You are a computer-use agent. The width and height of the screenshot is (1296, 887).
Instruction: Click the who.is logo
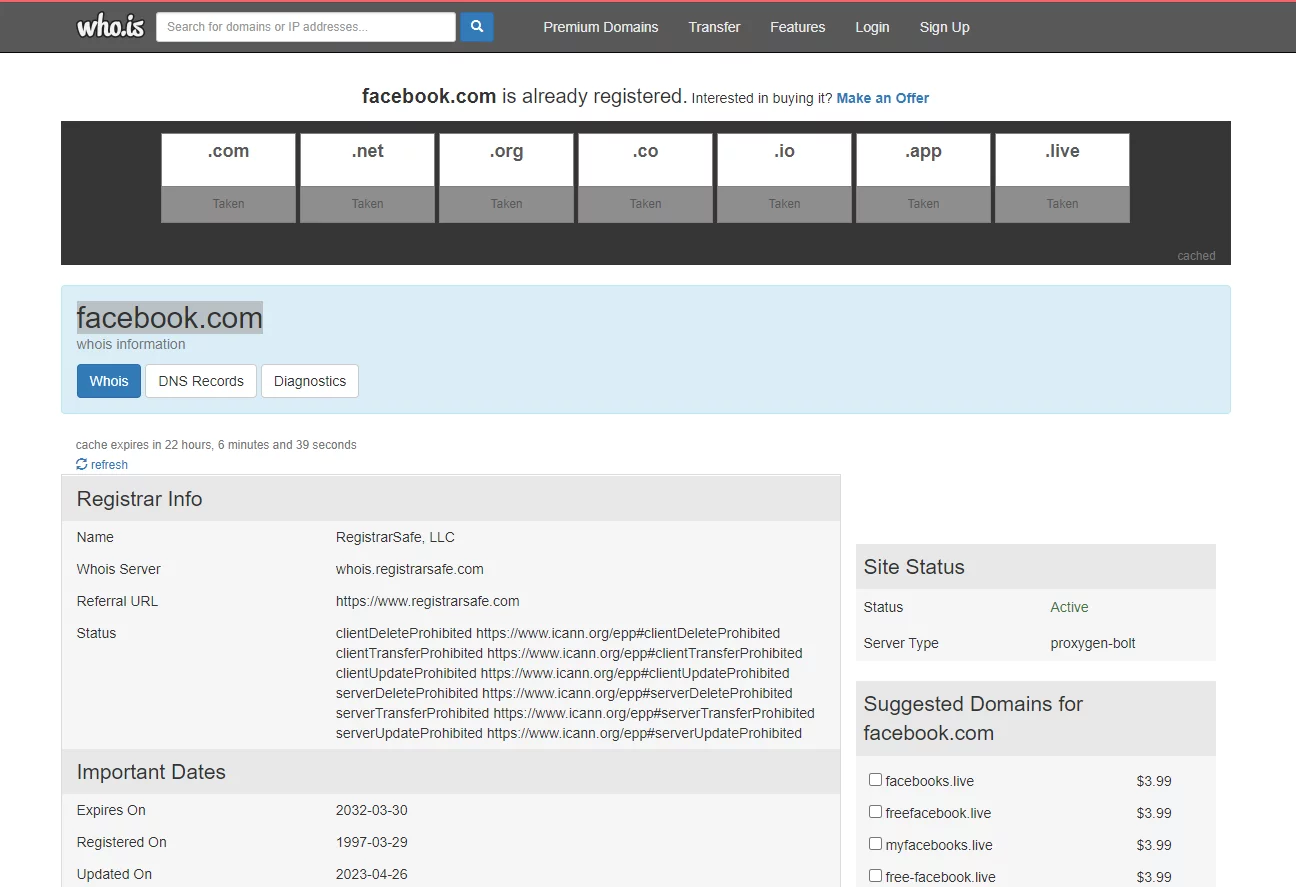tap(110, 27)
